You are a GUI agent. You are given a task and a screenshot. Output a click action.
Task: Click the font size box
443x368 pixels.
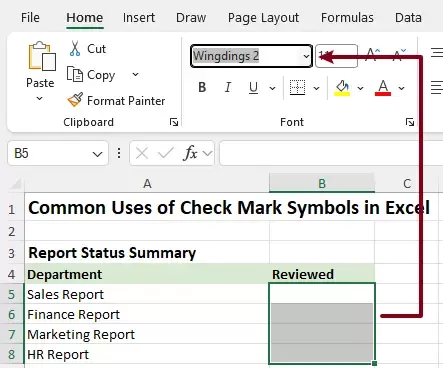[x=337, y=56]
